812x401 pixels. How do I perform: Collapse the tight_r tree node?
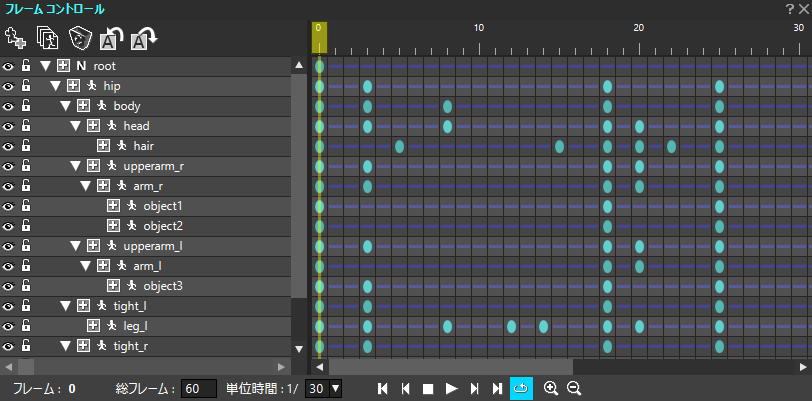[x=65, y=346]
